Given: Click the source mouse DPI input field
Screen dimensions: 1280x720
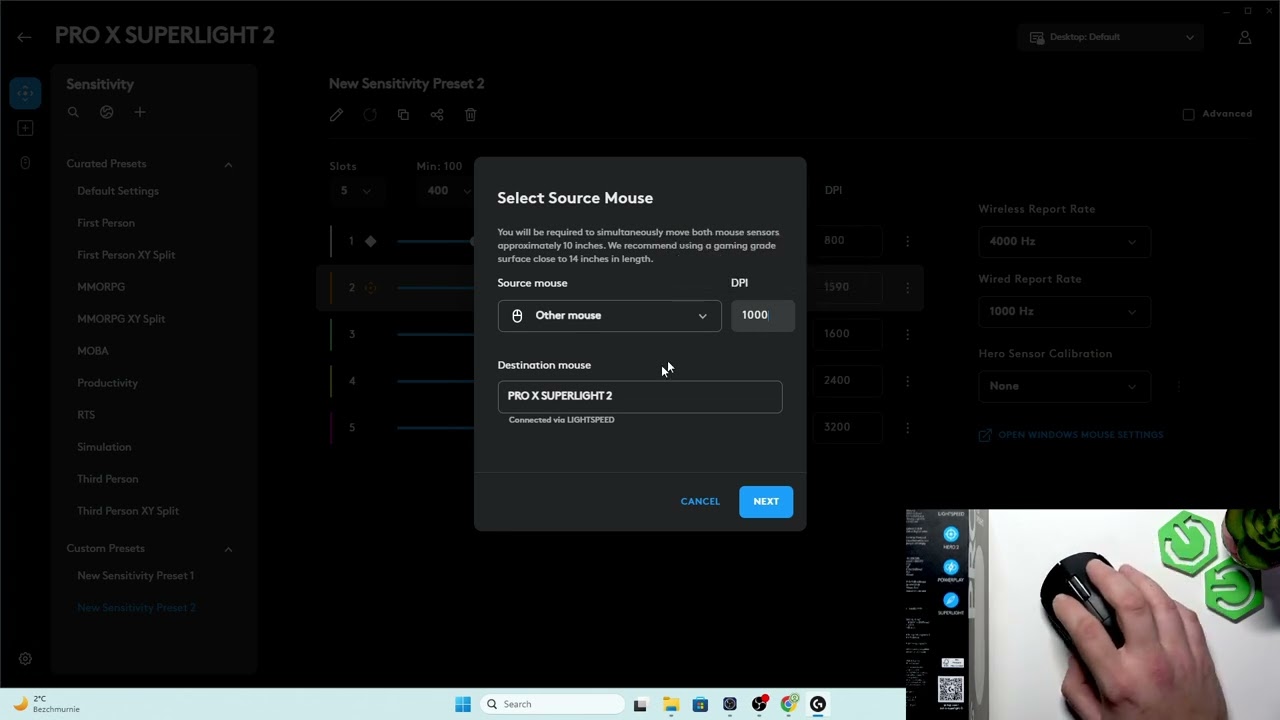Looking at the screenshot, I should tap(763, 316).
